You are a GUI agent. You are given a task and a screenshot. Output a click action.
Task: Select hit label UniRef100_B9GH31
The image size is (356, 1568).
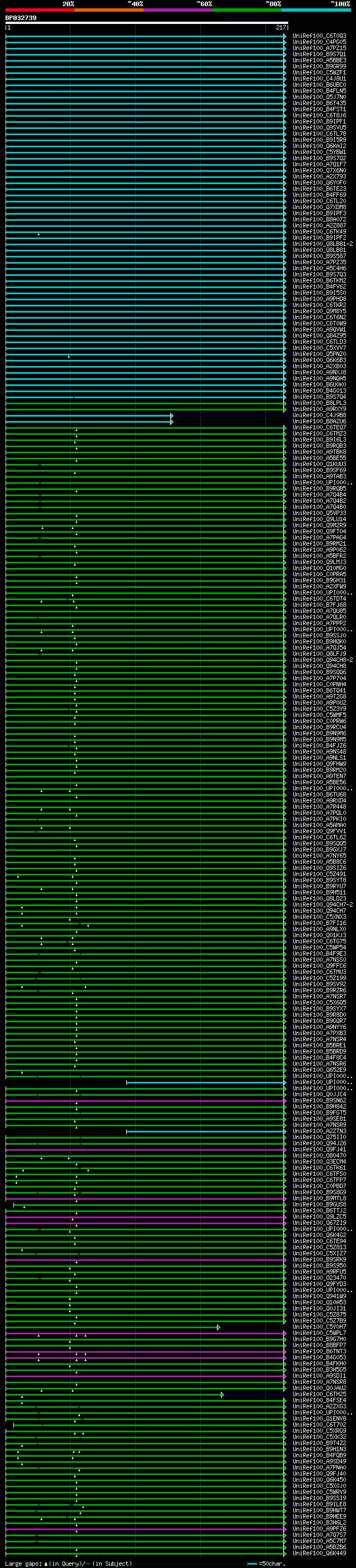coord(319,580)
